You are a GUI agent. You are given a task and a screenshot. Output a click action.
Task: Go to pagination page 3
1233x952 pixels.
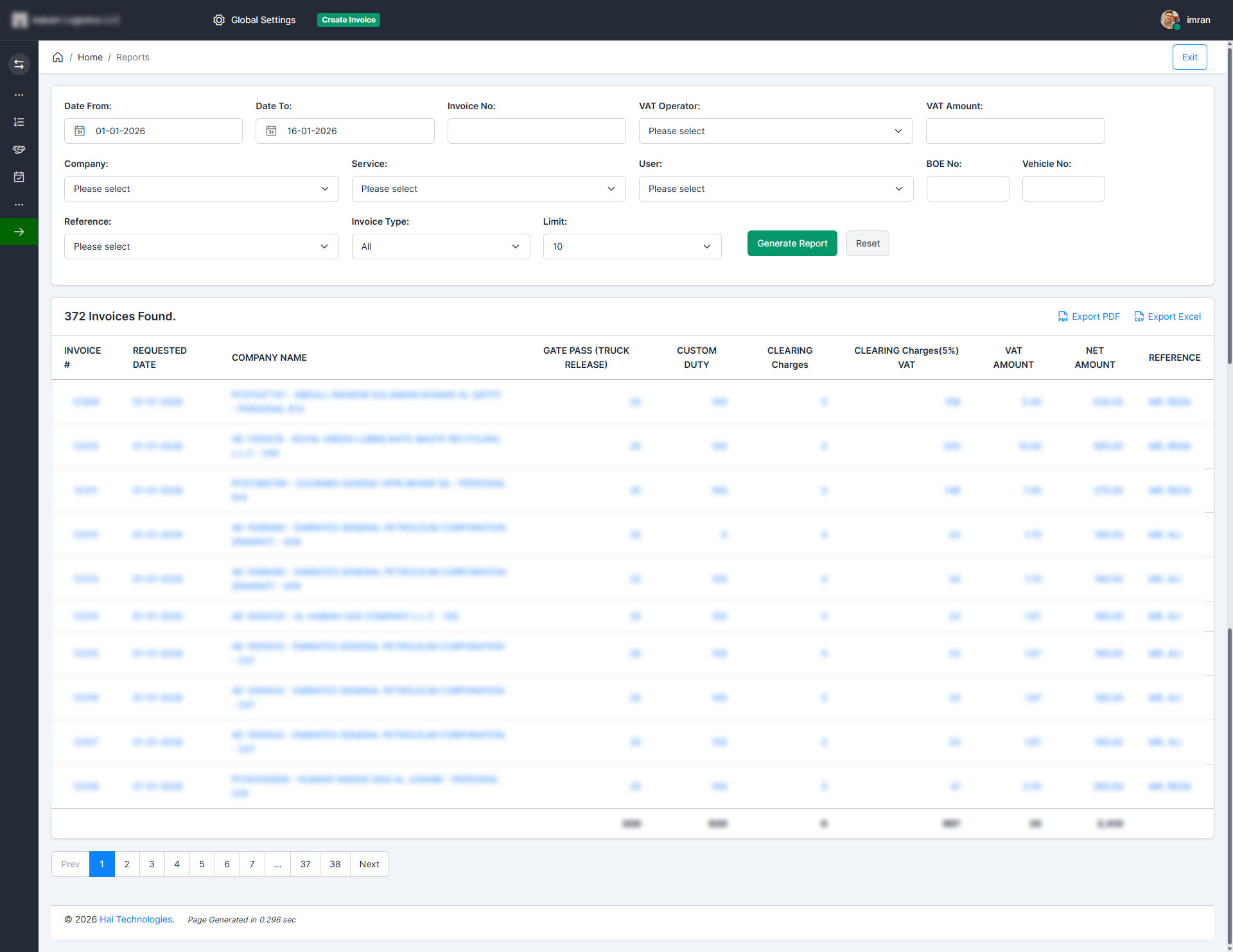pos(152,864)
